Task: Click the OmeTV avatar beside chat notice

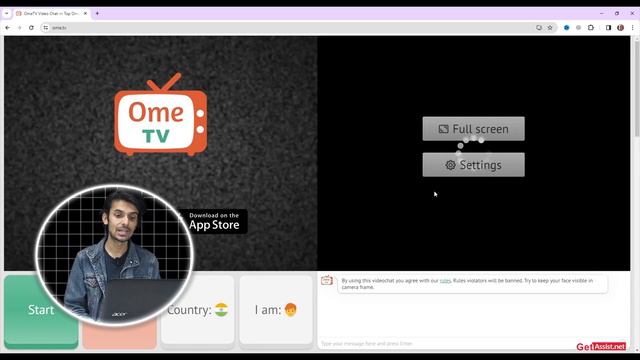Action: pyautogui.click(x=327, y=280)
